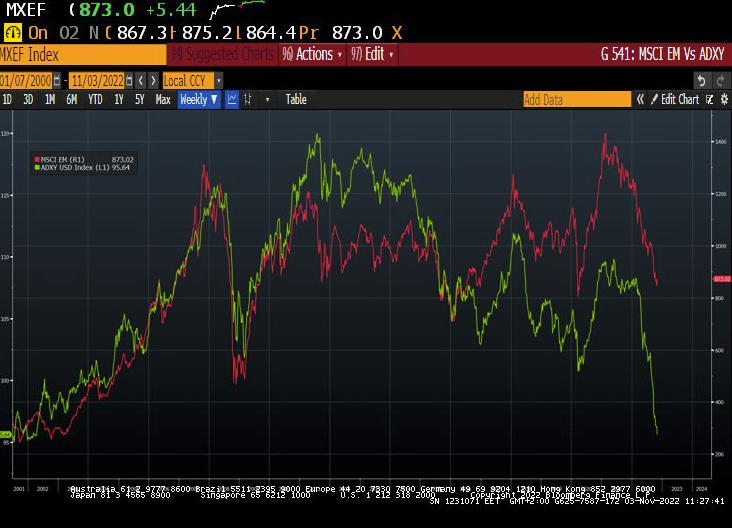Open the start date calendar picker
The width and height of the screenshot is (732, 528).
(56, 80)
